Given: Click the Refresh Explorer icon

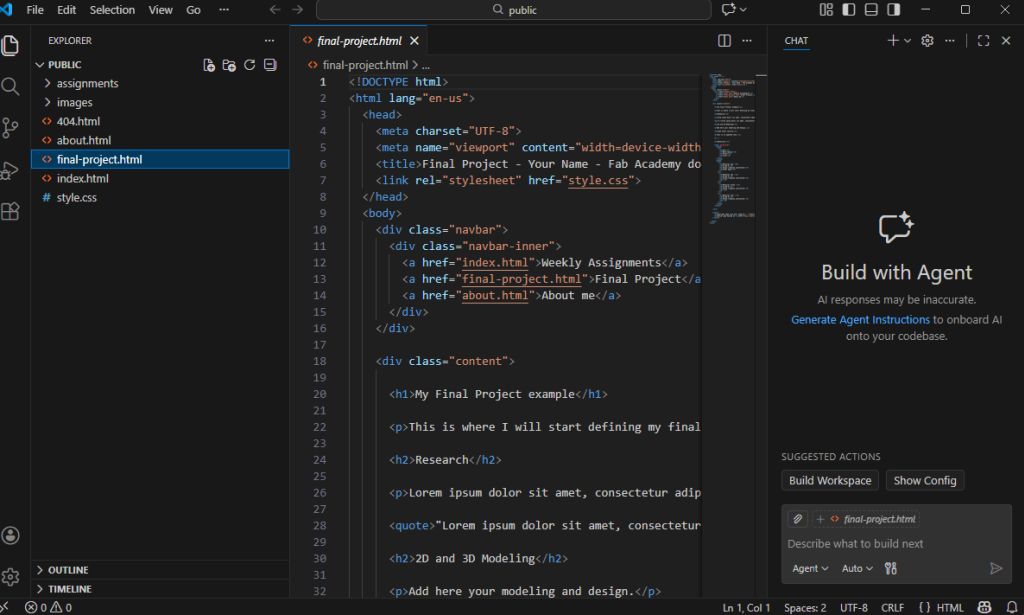Looking at the screenshot, I should (x=249, y=65).
